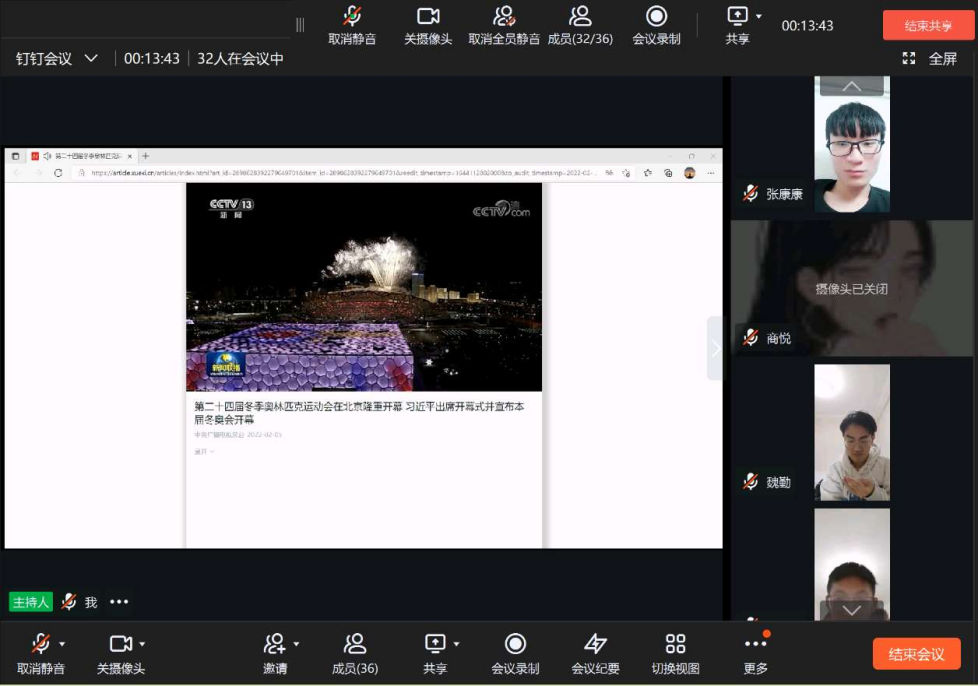
Task: Open 成员(32/36) in the top toolbar
Action: pos(580,26)
